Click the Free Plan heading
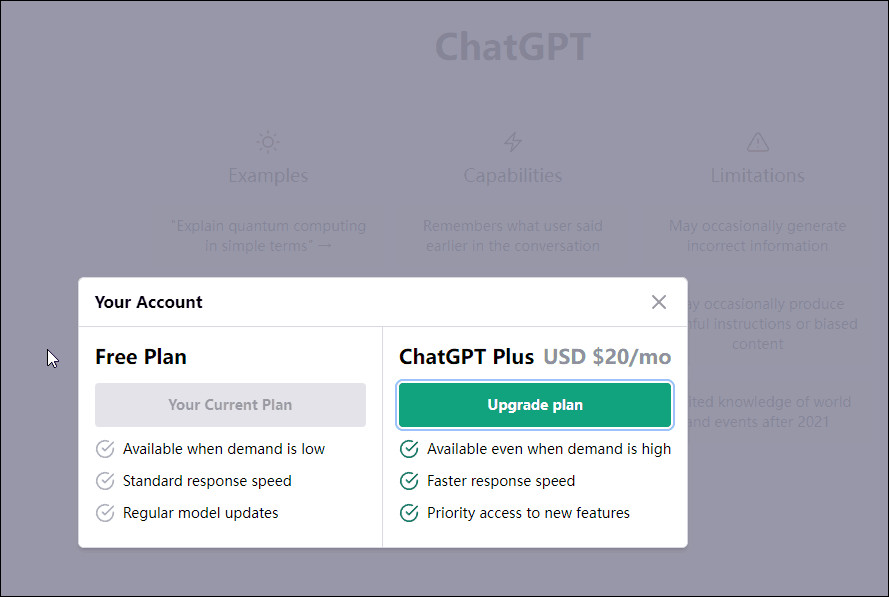The width and height of the screenshot is (889, 597). click(141, 357)
